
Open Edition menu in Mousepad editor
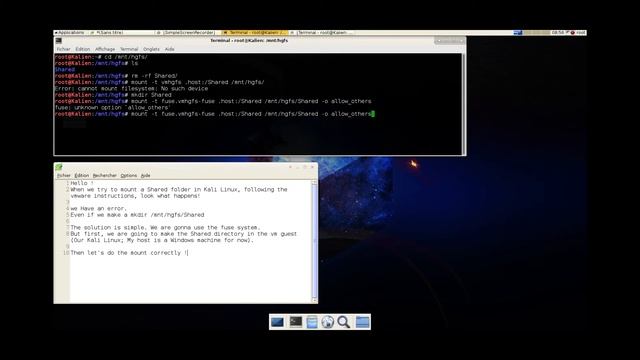tap(82, 176)
